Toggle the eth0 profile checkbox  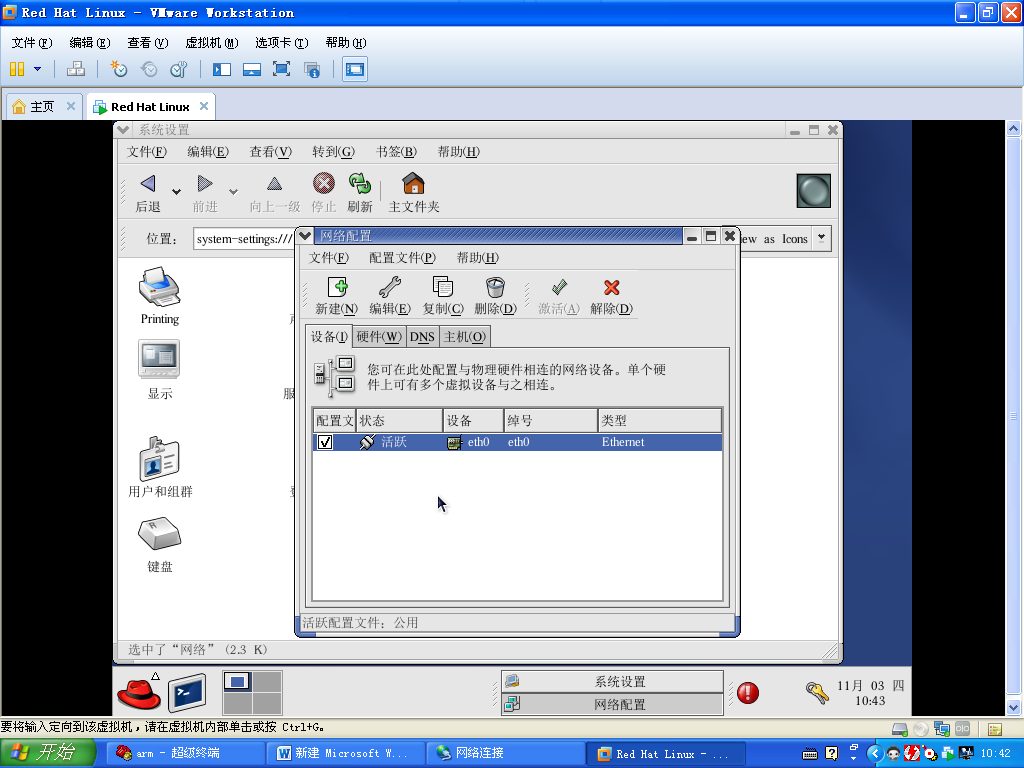pos(325,442)
